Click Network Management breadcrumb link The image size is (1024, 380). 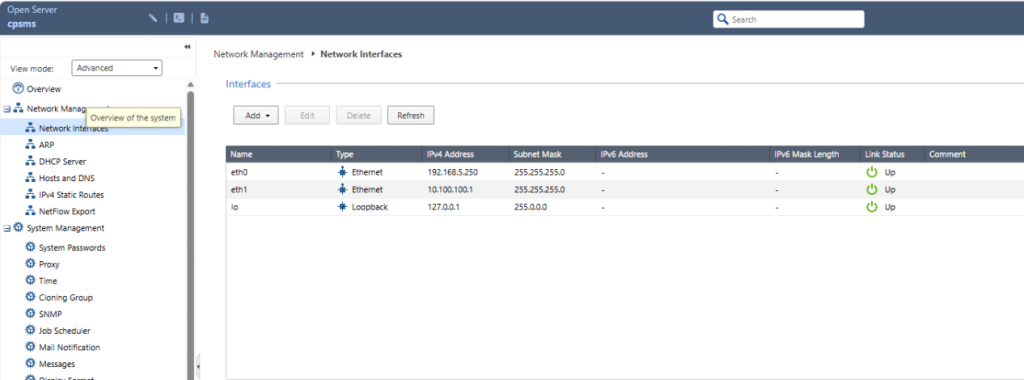tap(259, 54)
